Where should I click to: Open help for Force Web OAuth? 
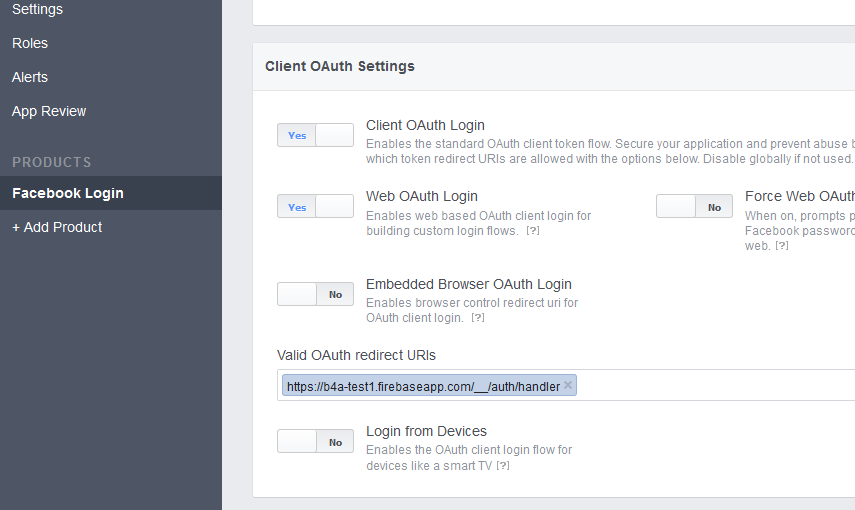(x=782, y=245)
